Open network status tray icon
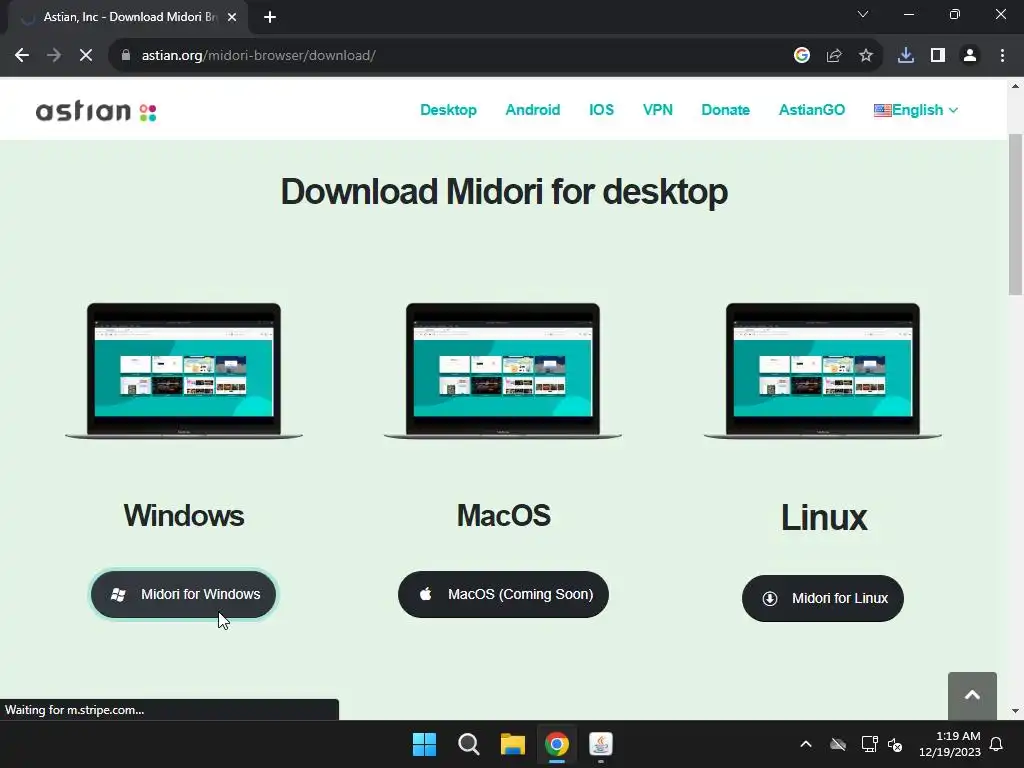This screenshot has height=768, width=1024. click(869, 744)
